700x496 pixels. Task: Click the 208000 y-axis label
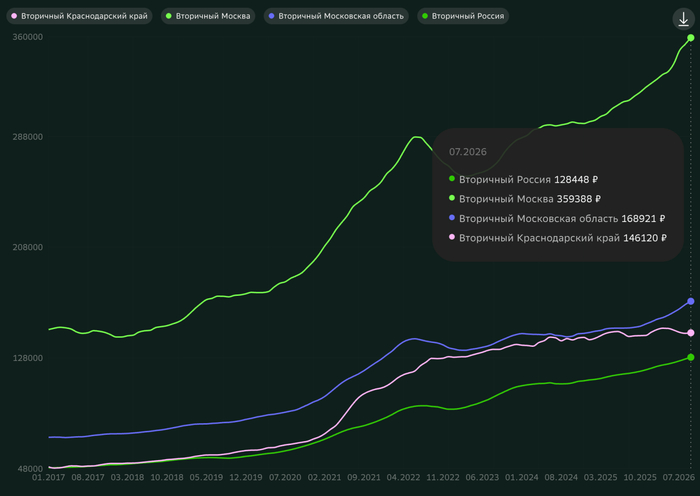pyautogui.click(x=28, y=247)
